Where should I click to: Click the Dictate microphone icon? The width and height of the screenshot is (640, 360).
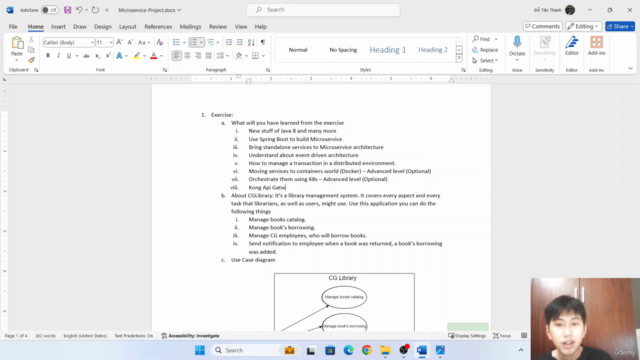coord(517,43)
